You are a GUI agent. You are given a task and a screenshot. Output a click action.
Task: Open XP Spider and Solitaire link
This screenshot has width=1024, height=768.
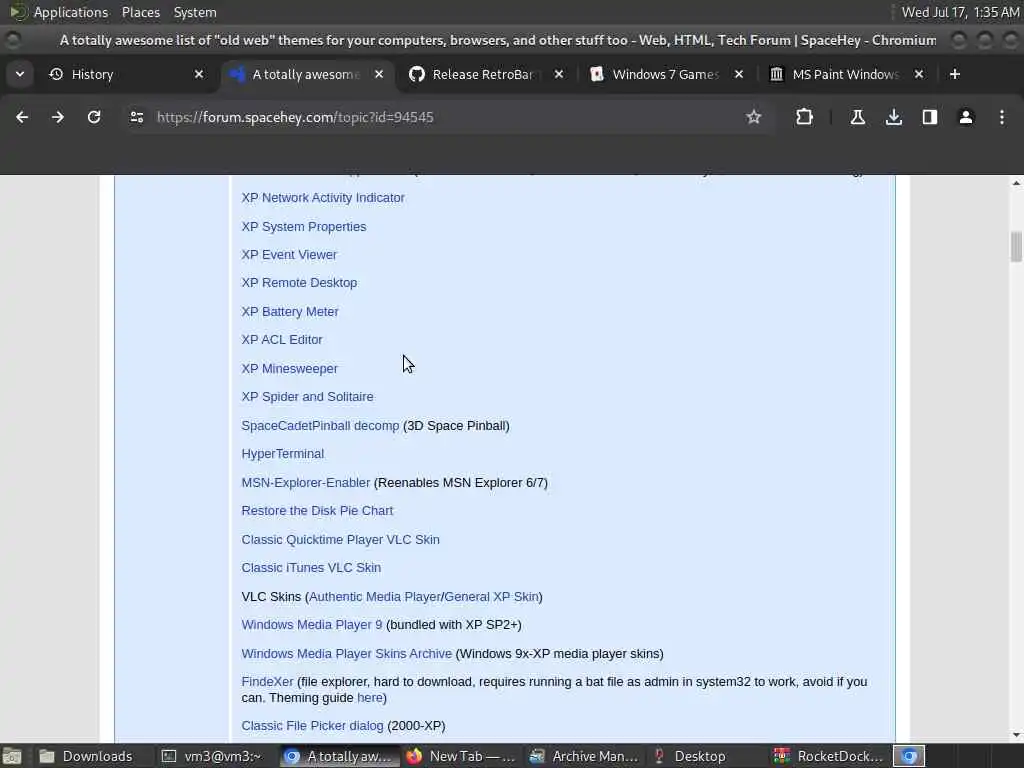[307, 396]
